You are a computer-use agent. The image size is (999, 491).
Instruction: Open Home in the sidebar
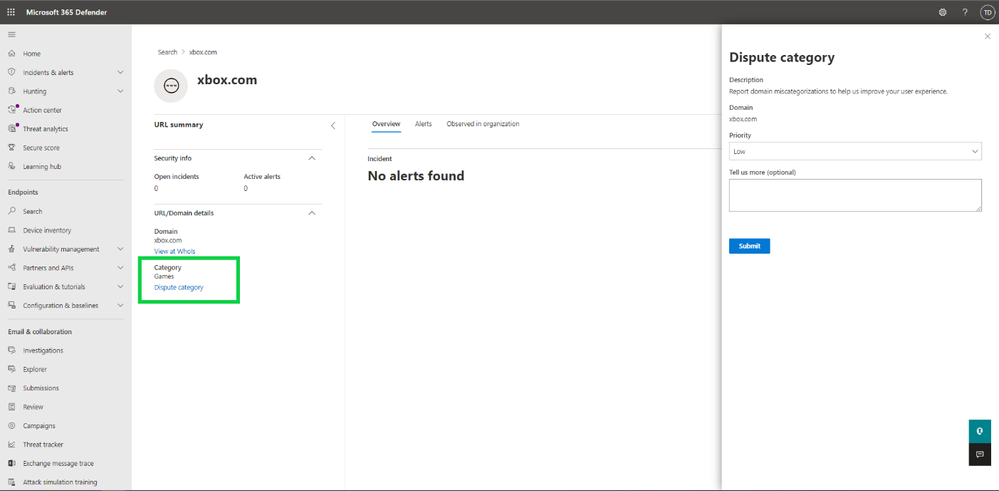[32, 53]
